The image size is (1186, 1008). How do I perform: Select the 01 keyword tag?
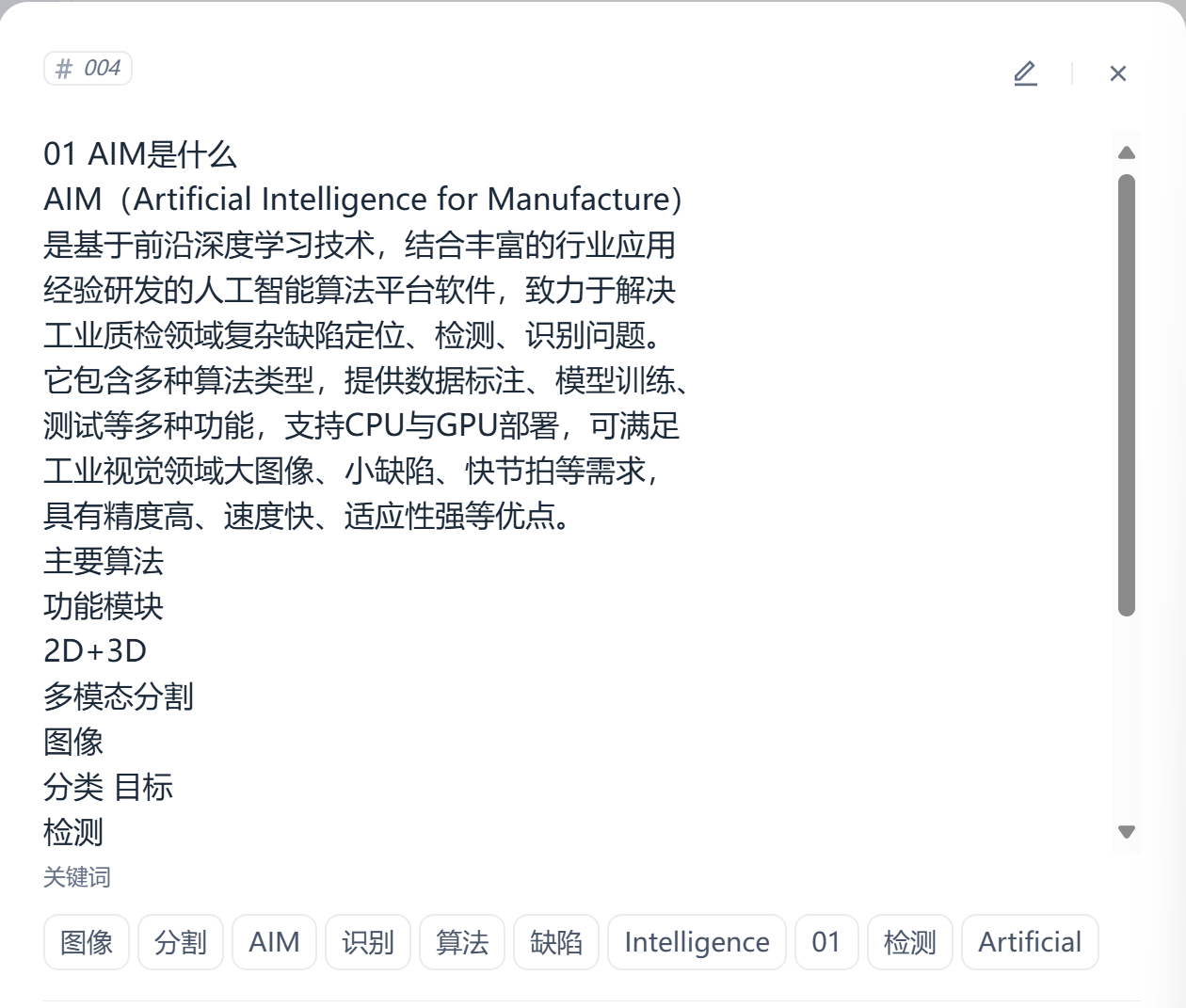tap(826, 942)
